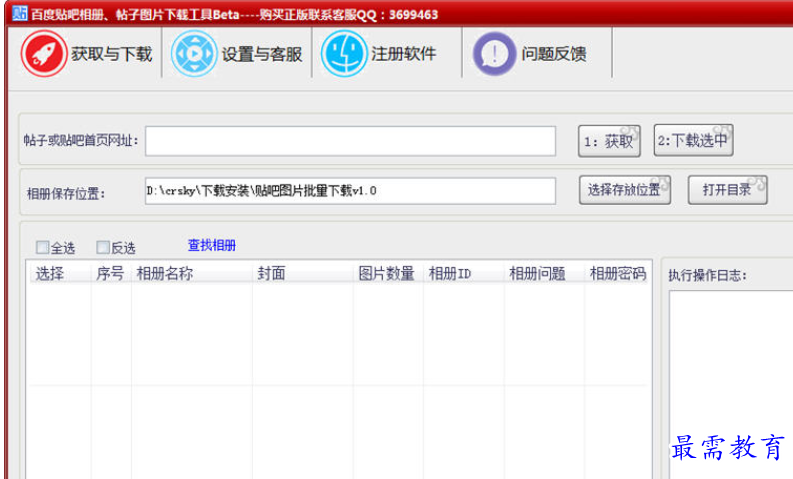Click the 图片数量 column header
This screenshot has width=793, height=479.
point(388,274)
